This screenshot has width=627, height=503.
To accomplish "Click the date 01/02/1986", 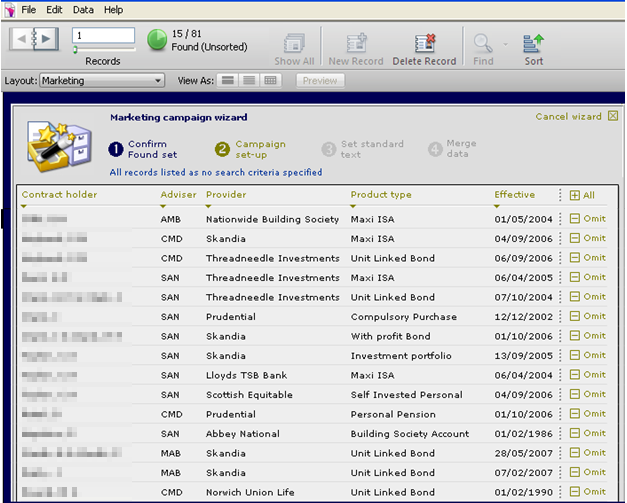I will tap(523, 434).
